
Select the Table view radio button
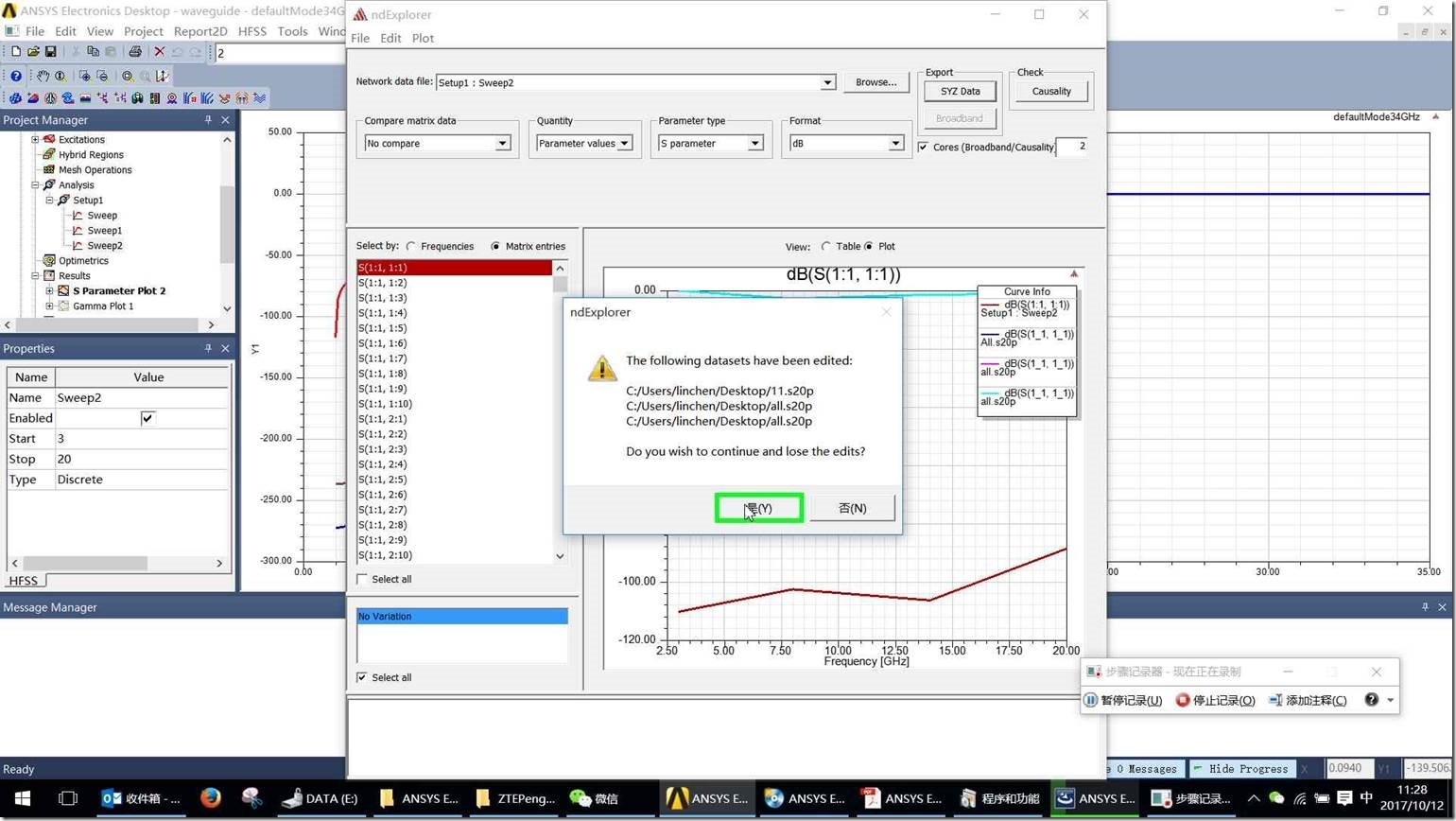826,246
